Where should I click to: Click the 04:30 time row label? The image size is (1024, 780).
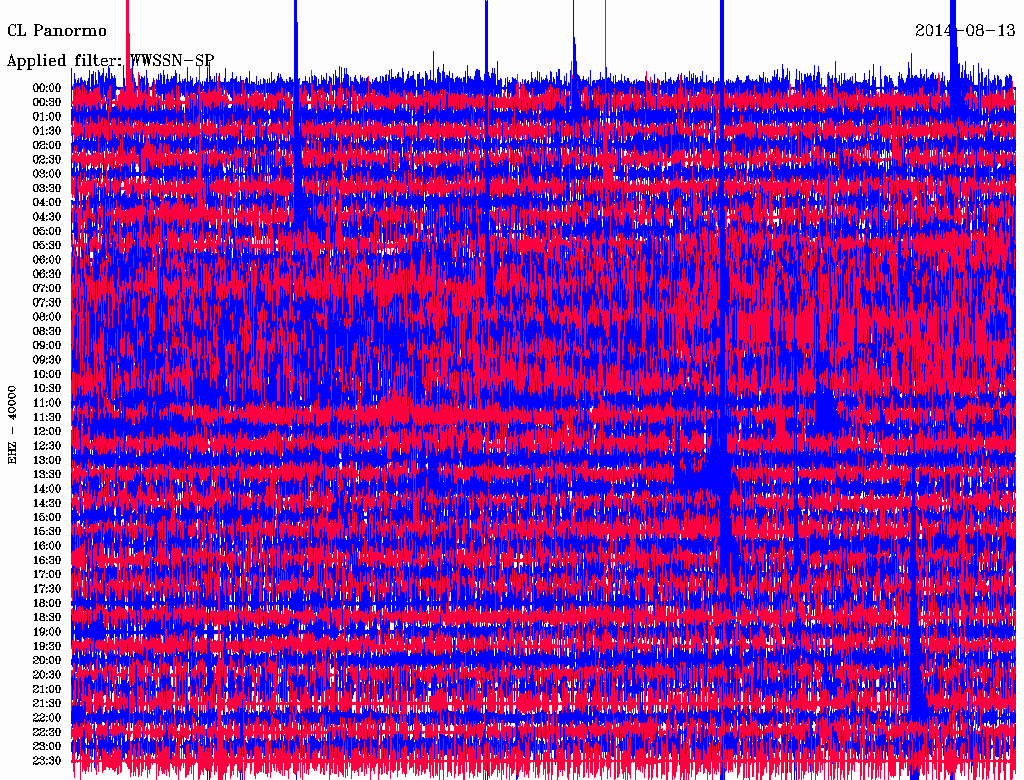point(47,217)
